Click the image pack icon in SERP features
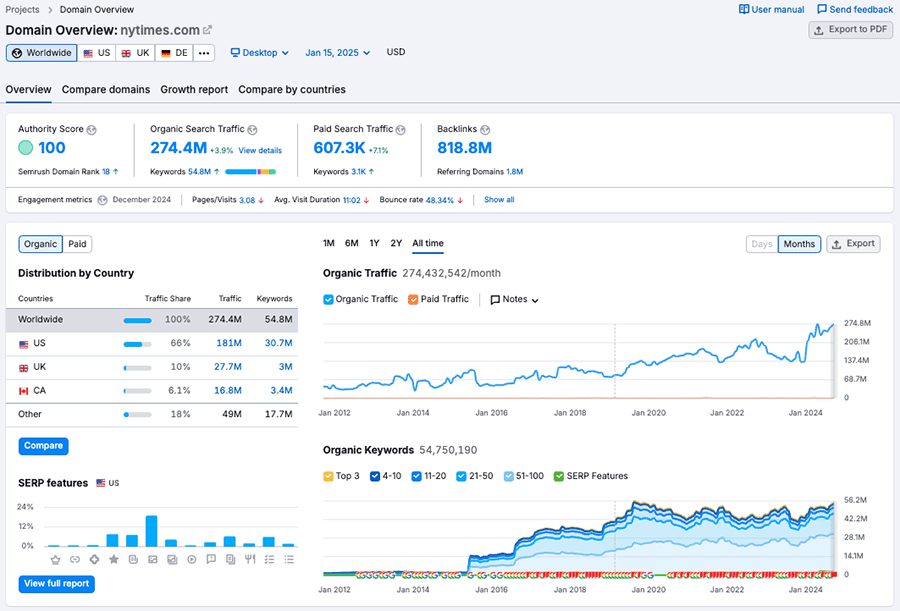This screenshot has width=900, height=611. tap(172, 559)
